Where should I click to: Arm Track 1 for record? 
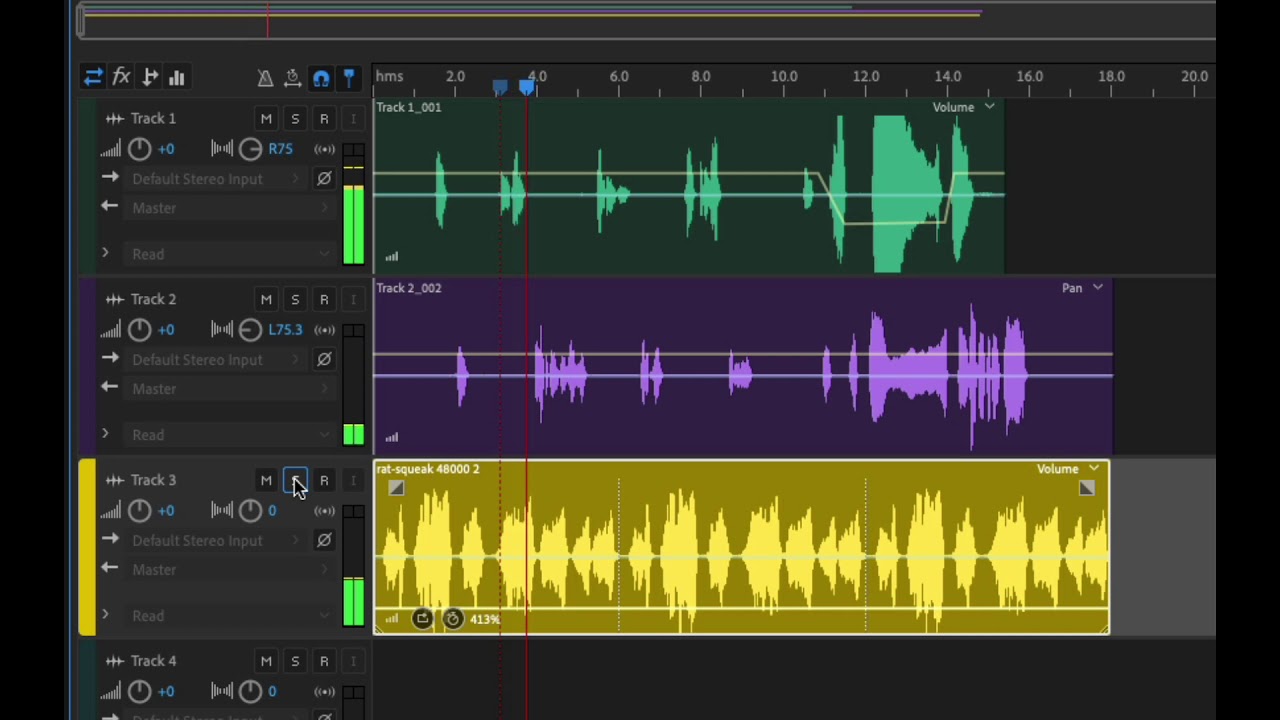pyautogui.click(x=324, y=119)
